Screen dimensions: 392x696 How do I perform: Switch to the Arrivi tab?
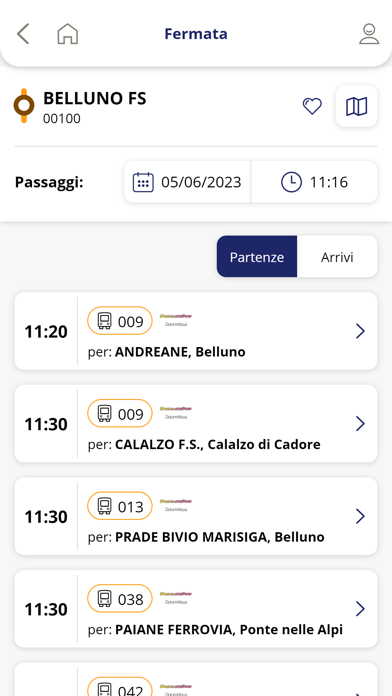337,257
